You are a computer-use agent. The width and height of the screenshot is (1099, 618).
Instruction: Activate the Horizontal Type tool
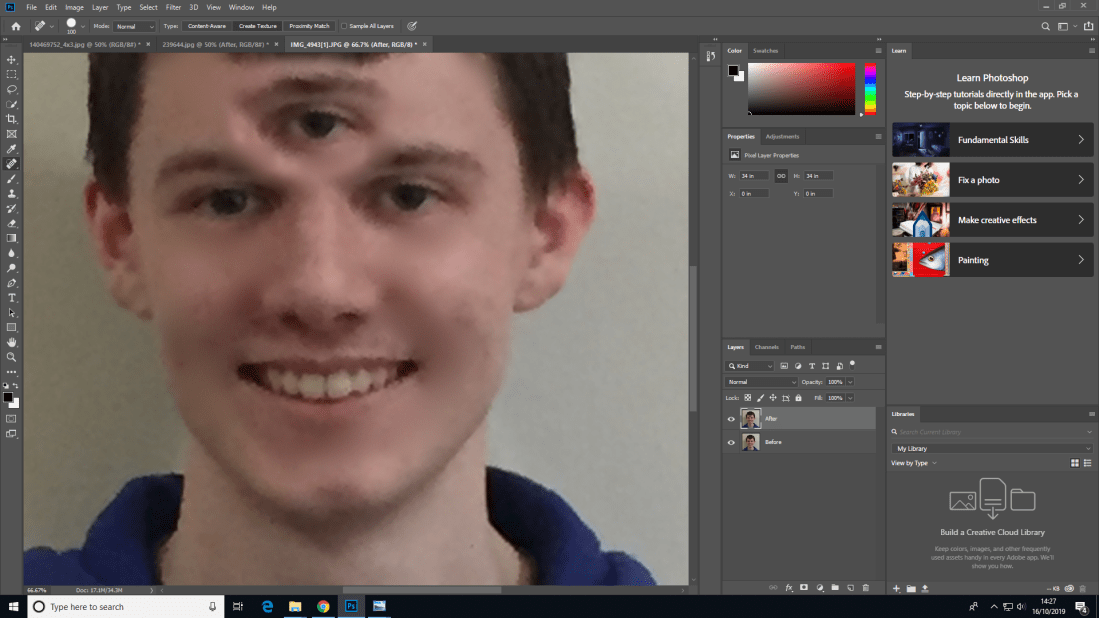12,298
